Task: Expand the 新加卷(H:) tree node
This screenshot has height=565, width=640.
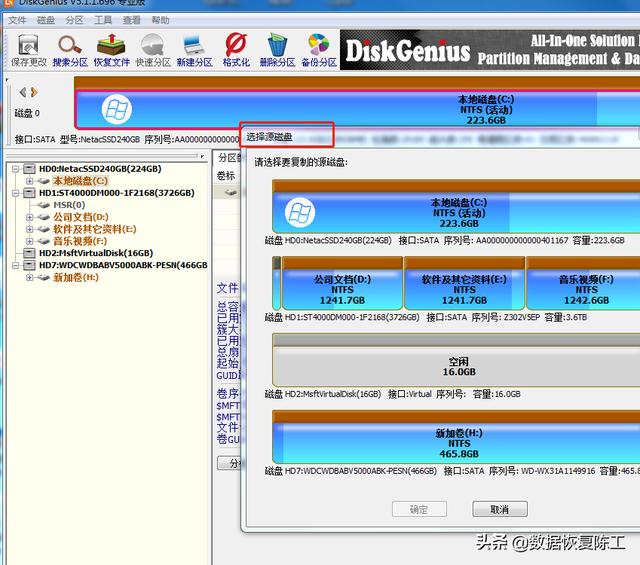Action: (x=29, y=278)
